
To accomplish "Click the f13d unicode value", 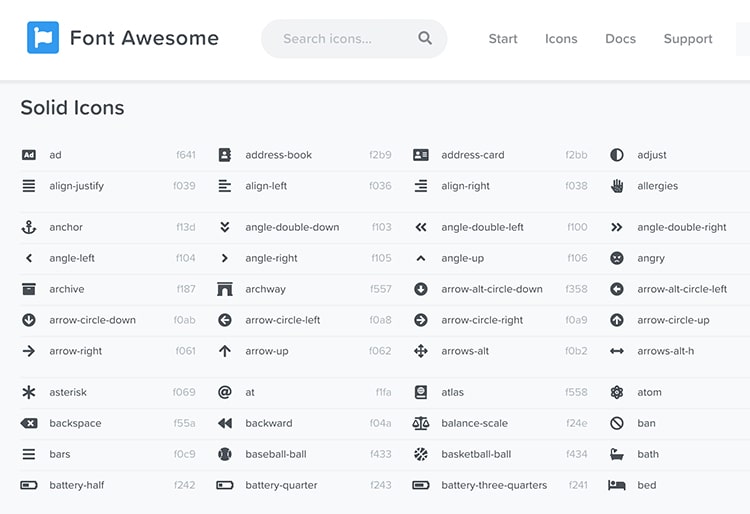I will (x=186, y=227).
